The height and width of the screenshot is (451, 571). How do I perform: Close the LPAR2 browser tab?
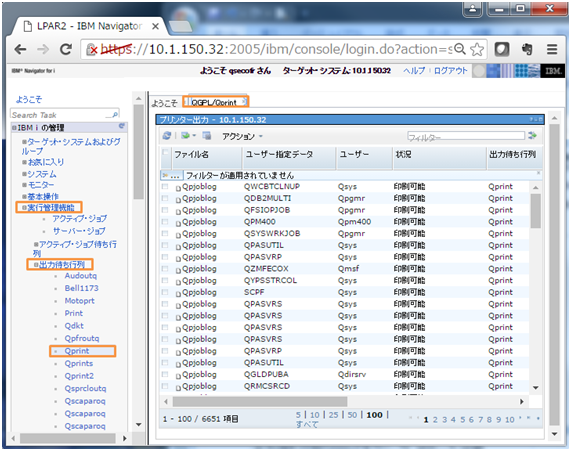tap(155, 26)
